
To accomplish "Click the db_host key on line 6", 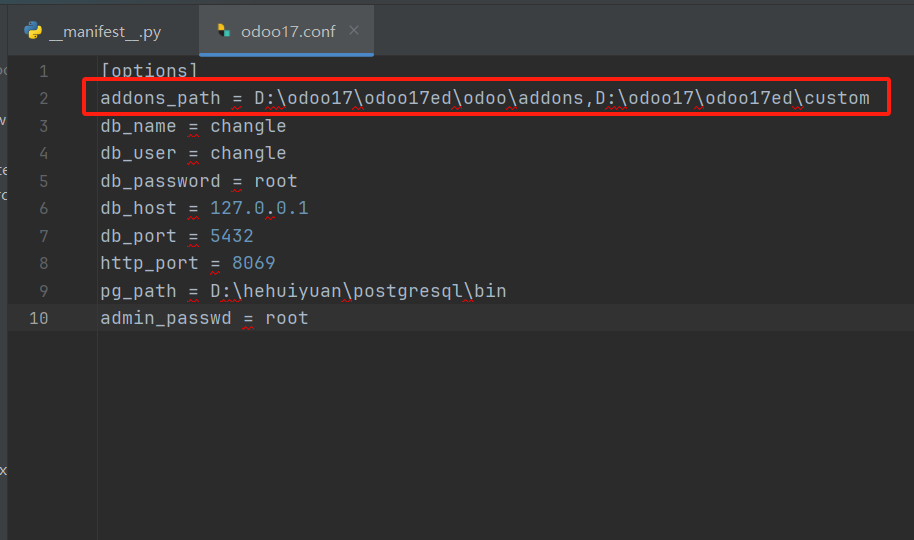I will pyautogui.click(x=138, y=208).
